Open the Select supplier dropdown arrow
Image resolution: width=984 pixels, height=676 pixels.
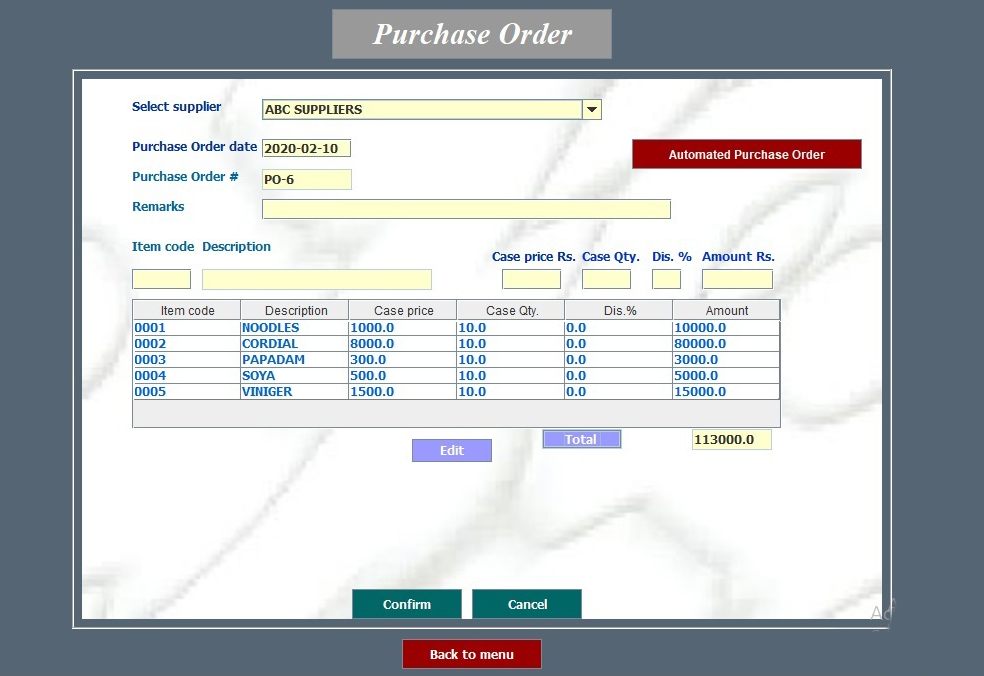(591, 109)
